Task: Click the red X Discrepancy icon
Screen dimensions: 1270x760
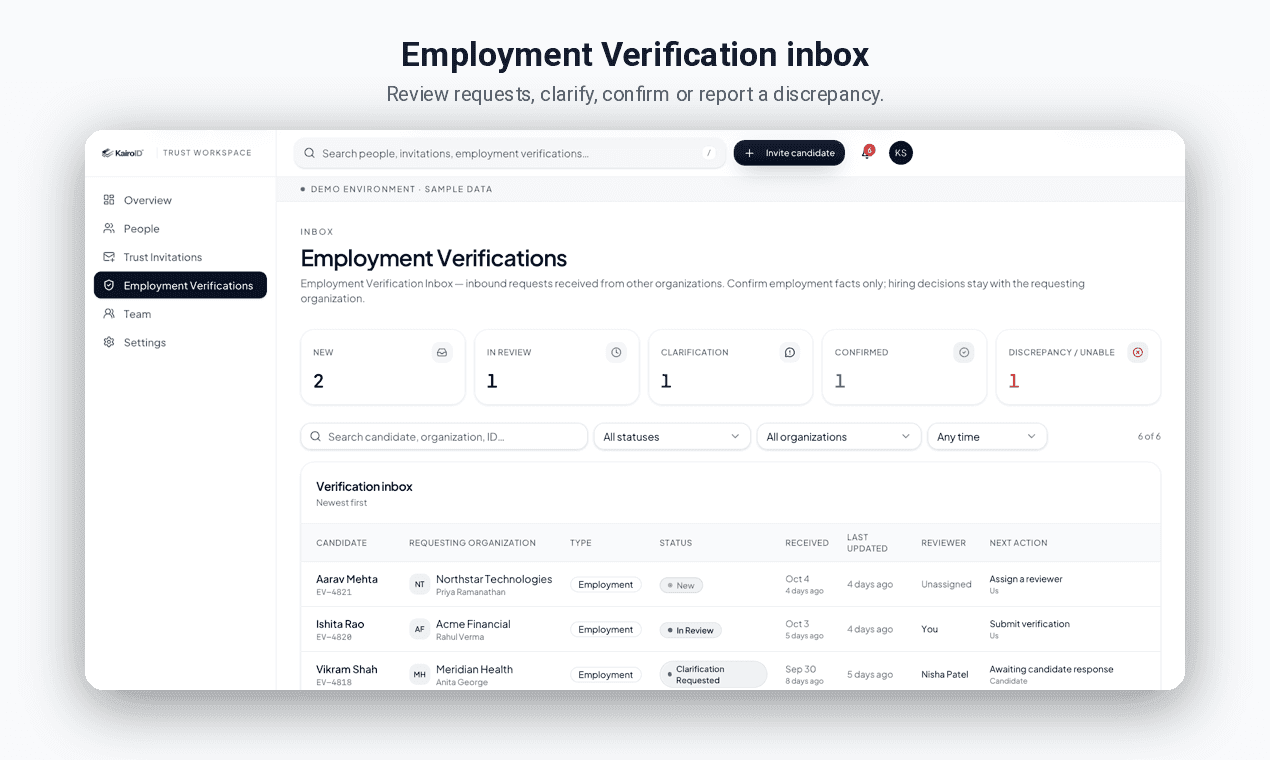Action: click(1138, 352)
